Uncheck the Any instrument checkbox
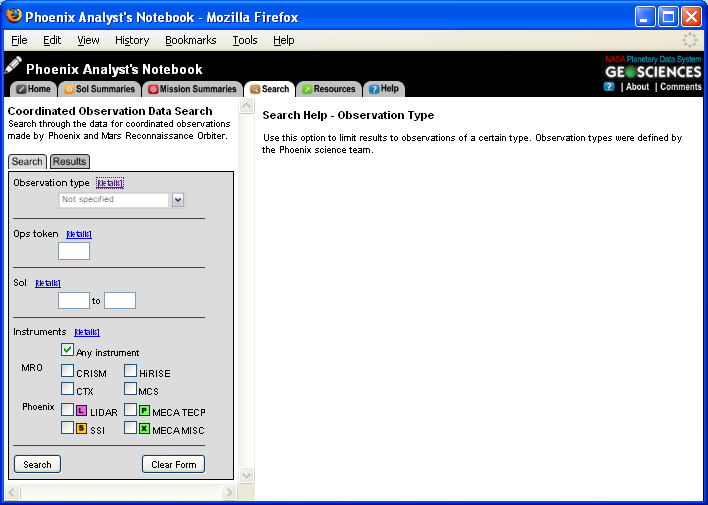The width and height of the screenshot is (708, 505). tap(67, 351)
